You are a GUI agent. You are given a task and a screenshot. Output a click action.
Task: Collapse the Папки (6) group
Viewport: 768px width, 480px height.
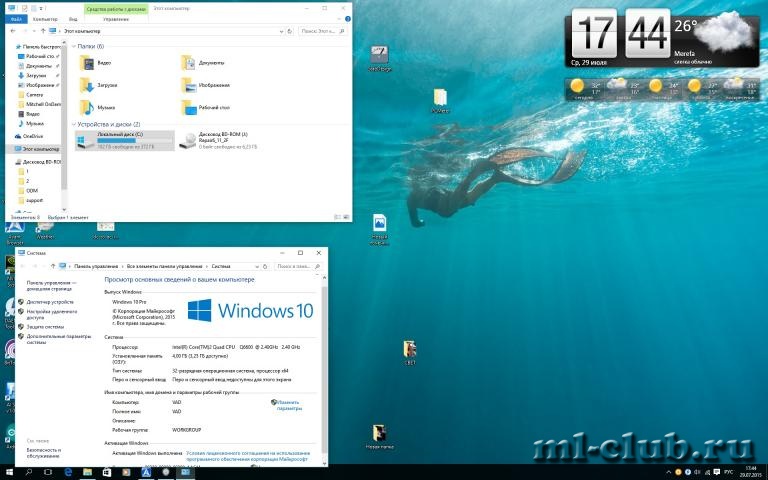pos(73,46)
